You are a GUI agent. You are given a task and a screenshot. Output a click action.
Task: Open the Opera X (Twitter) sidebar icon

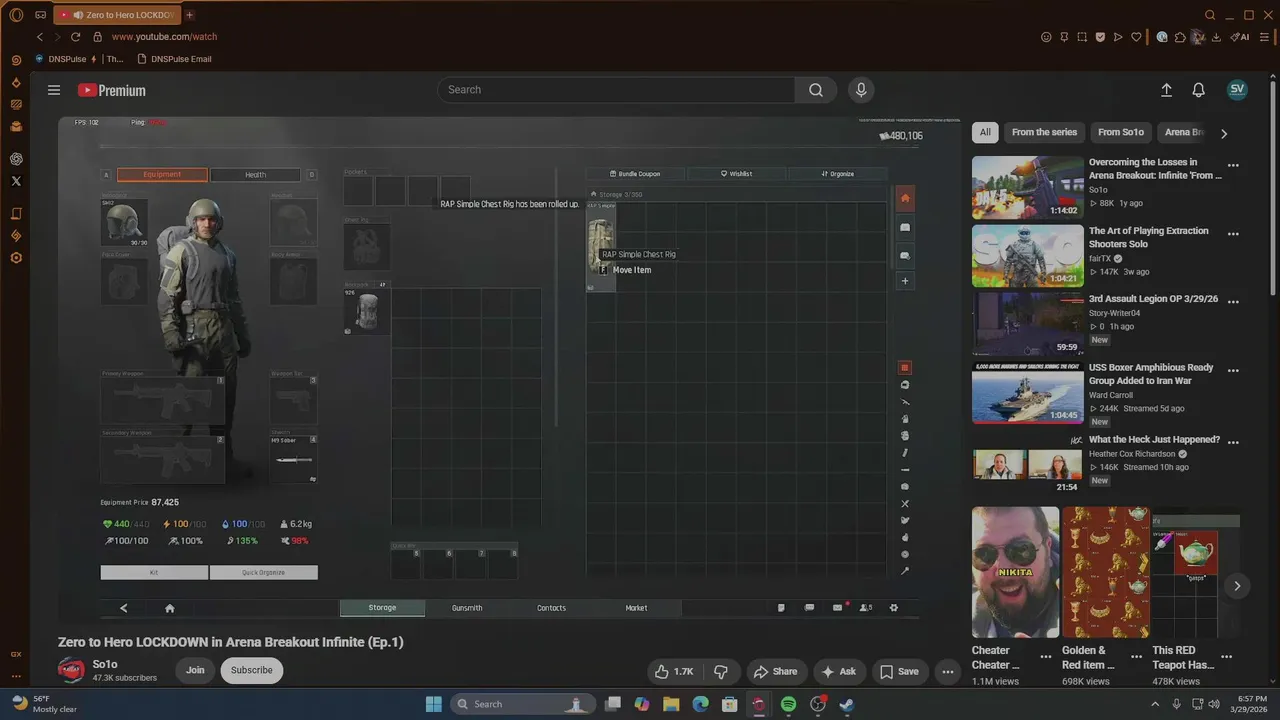[x=16, y=181]
